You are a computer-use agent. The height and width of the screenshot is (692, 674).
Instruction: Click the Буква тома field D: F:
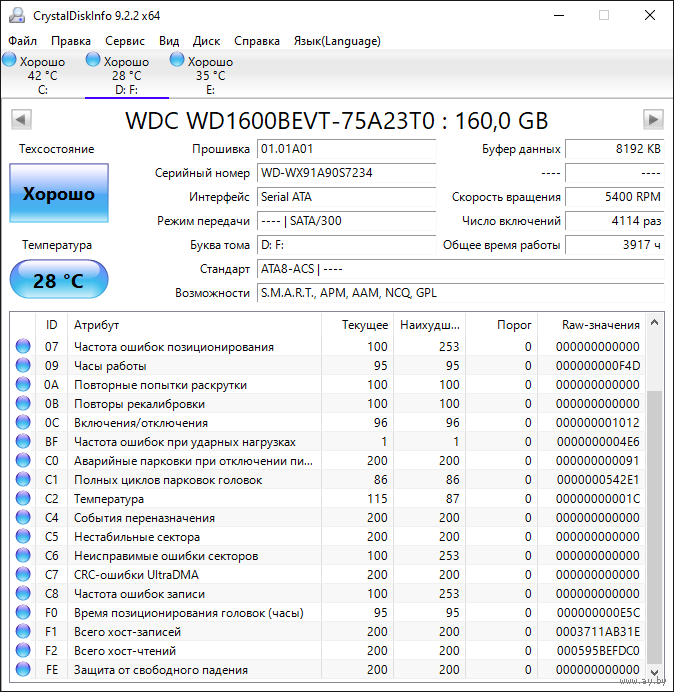point(346,245)
